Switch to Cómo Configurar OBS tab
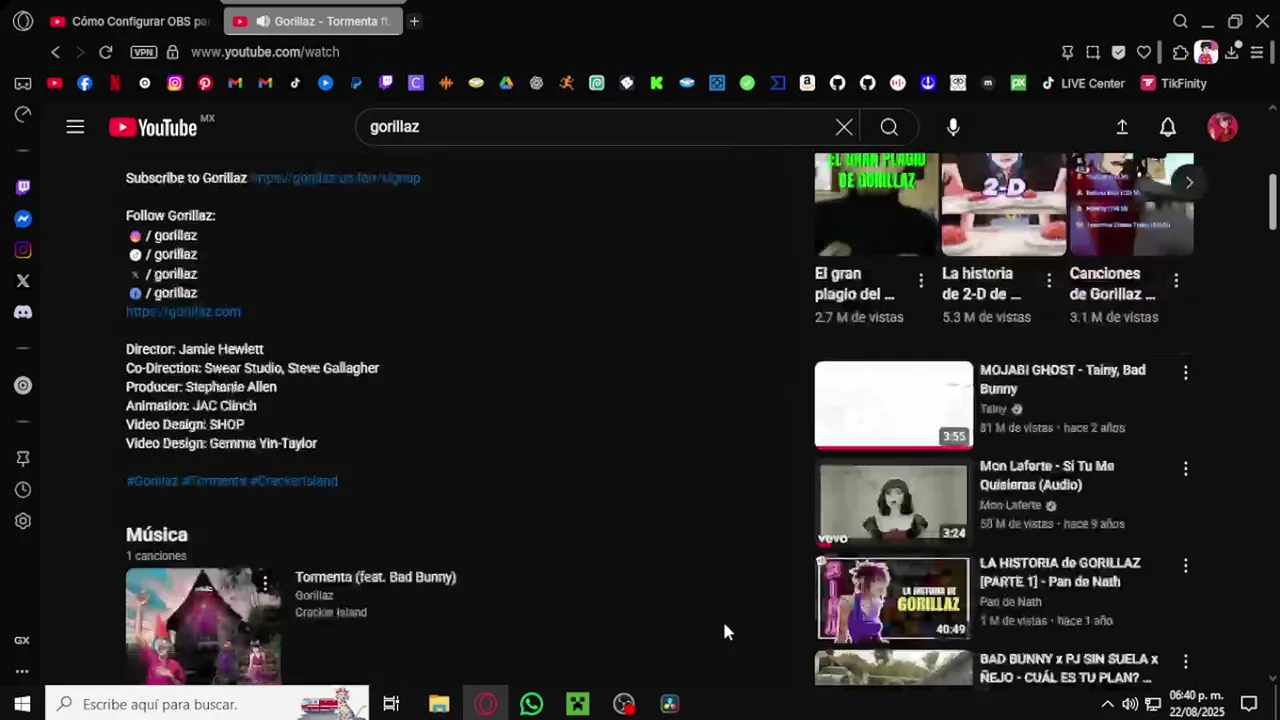The image size is (1280, 720). point(130,21)
